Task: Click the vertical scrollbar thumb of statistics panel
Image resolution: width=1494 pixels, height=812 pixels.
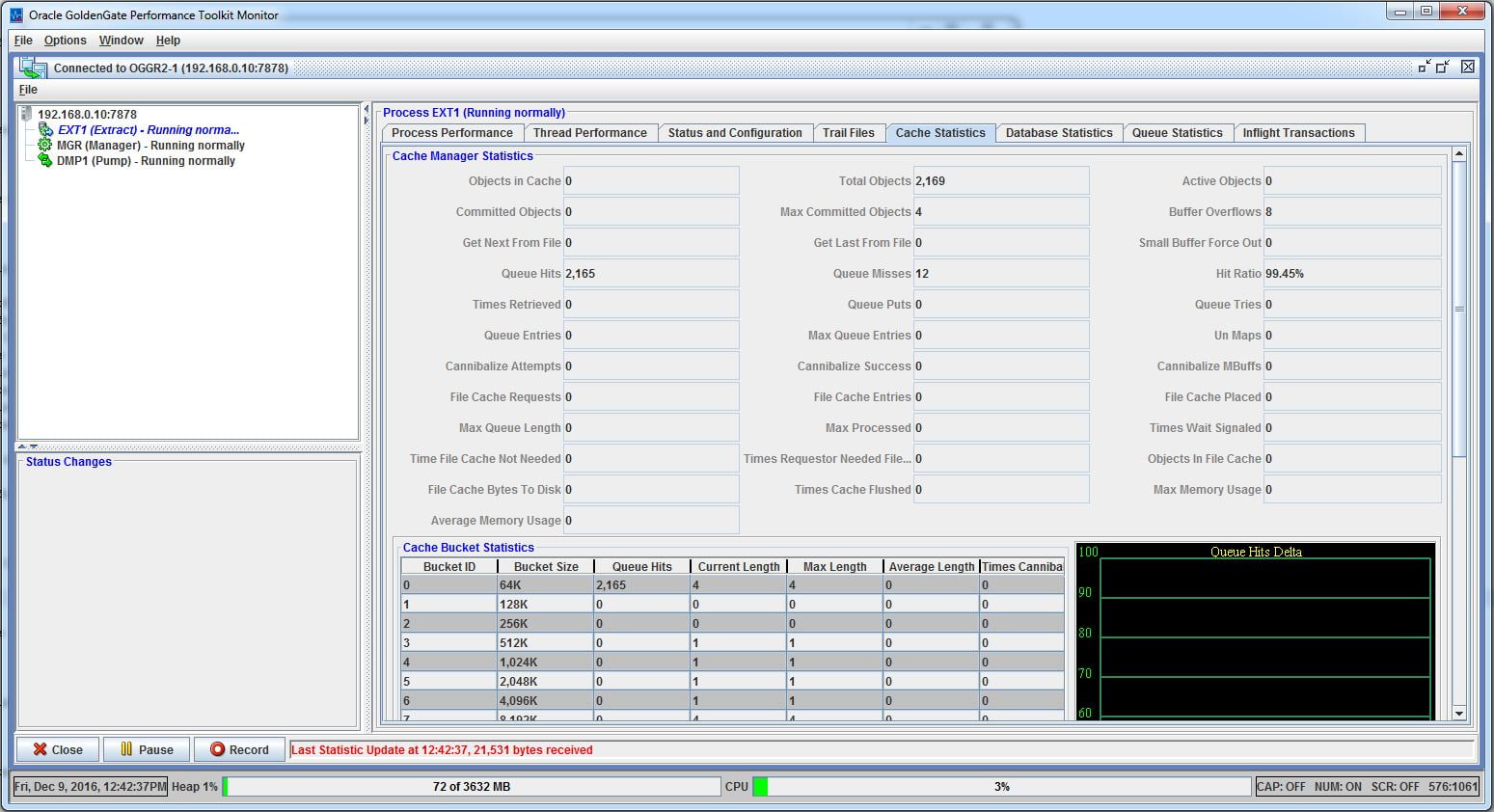Action: tap(1458, 310)
